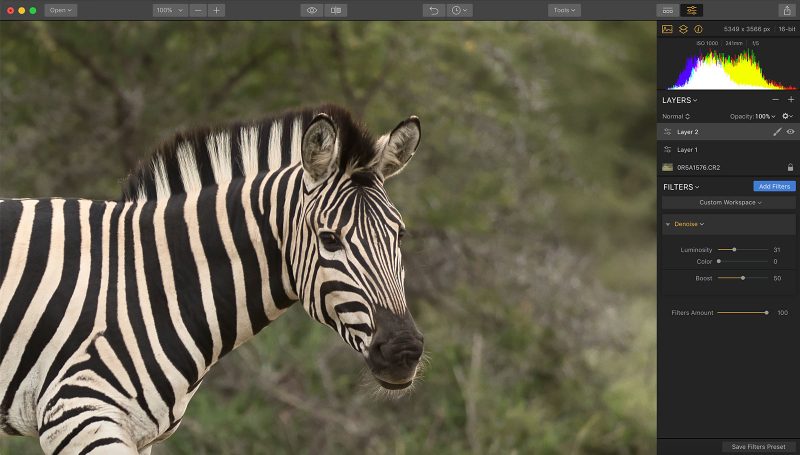Click the Layer 2 adjustment icon
The image size is (800, 455).
pyautogui.click(x=667, y=132)
